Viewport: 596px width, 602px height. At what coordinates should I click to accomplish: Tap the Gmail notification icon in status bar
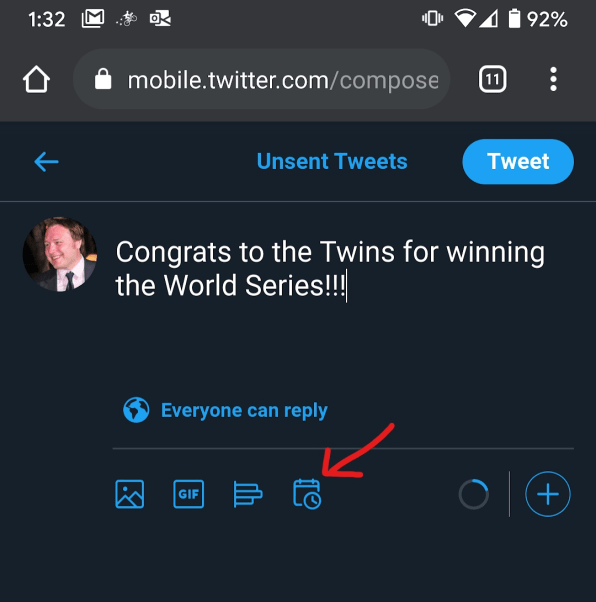pyautogui.click(x=93, y=18)
